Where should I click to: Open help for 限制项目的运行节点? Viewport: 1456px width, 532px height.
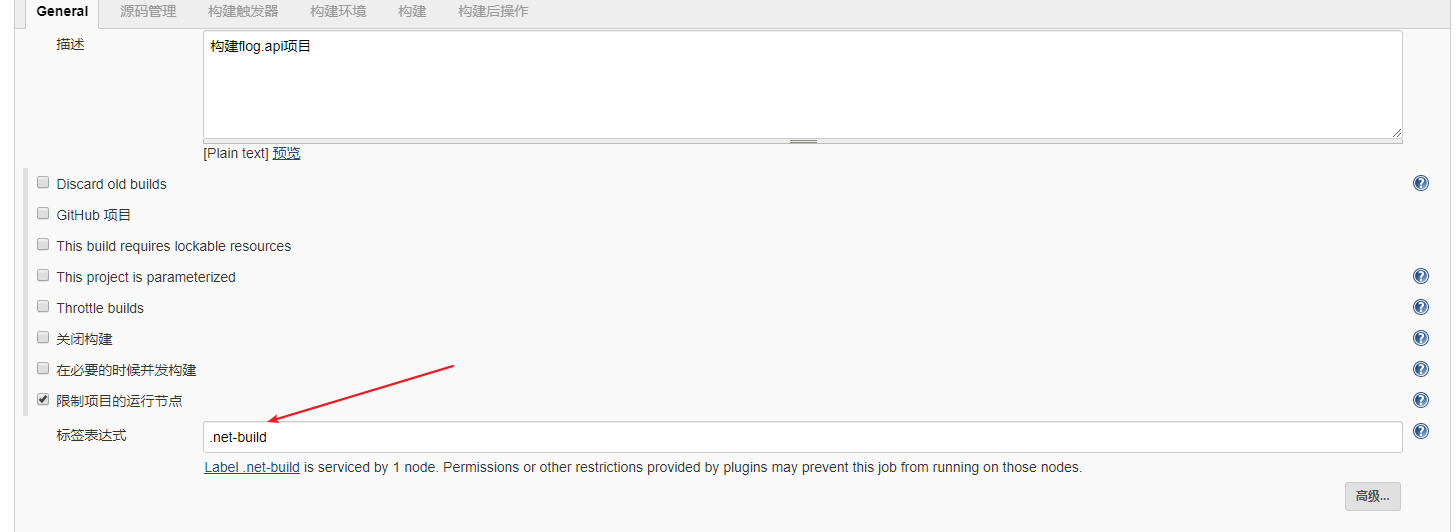click(1420, 401)
